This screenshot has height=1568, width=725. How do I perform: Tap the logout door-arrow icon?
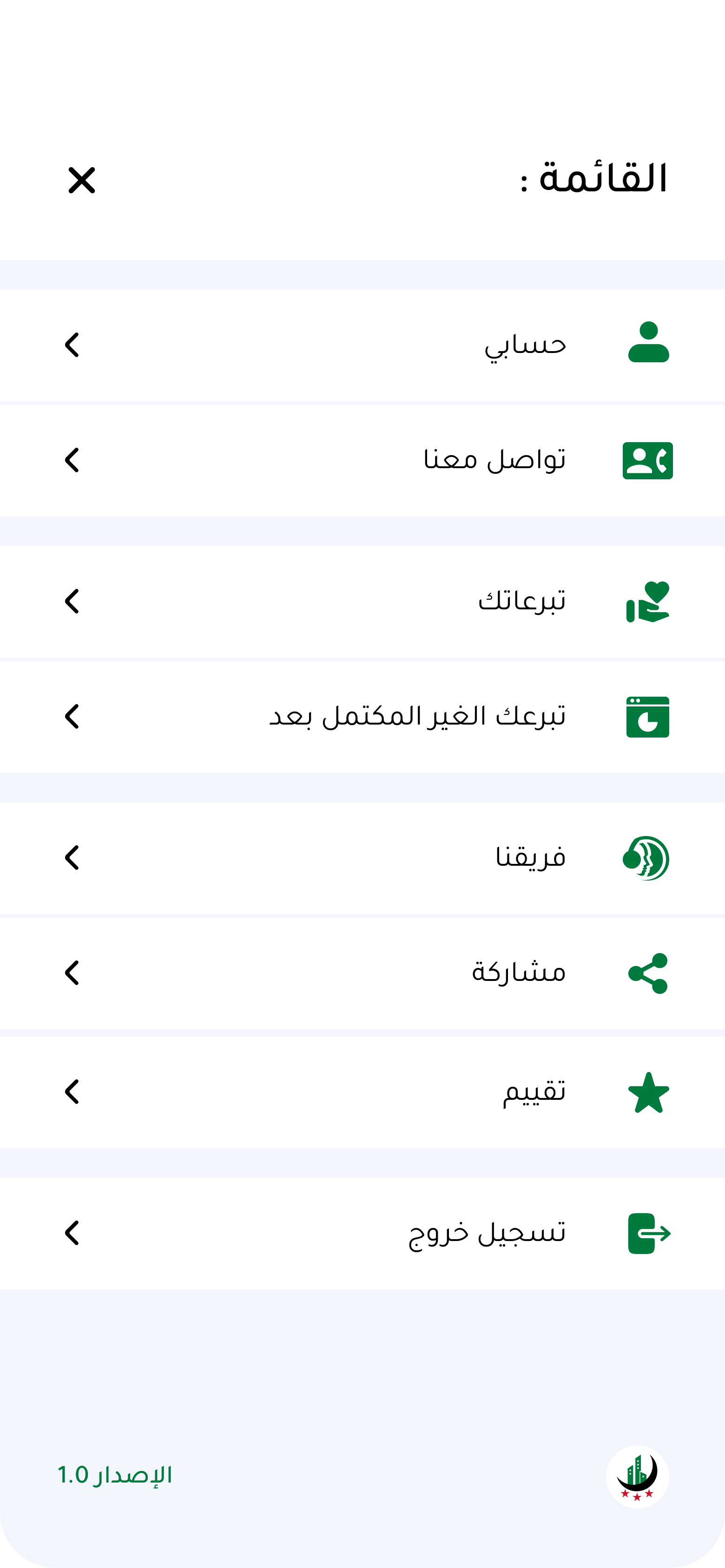(649, 1234)
